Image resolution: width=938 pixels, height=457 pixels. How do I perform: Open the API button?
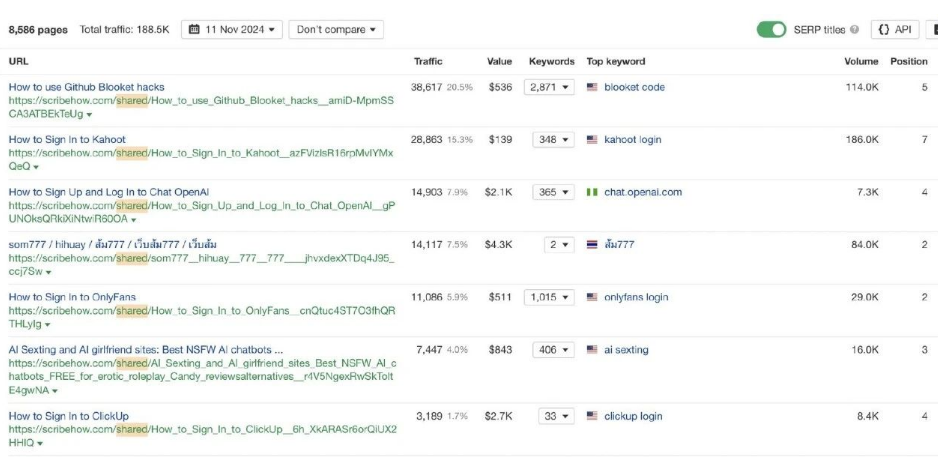point(895,30)
